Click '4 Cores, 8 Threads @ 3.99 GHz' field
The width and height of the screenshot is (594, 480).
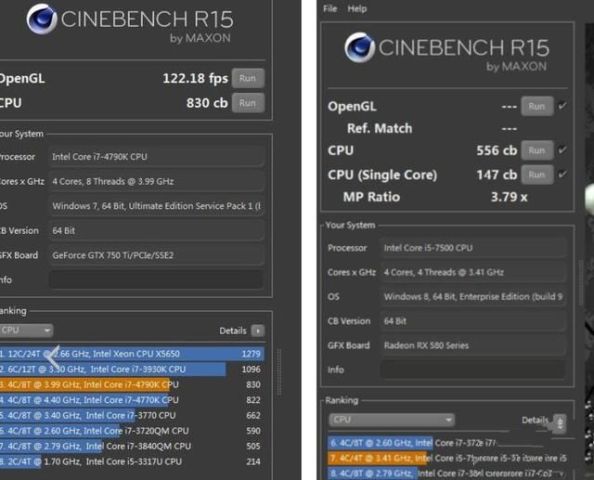[x=156, y=181]
